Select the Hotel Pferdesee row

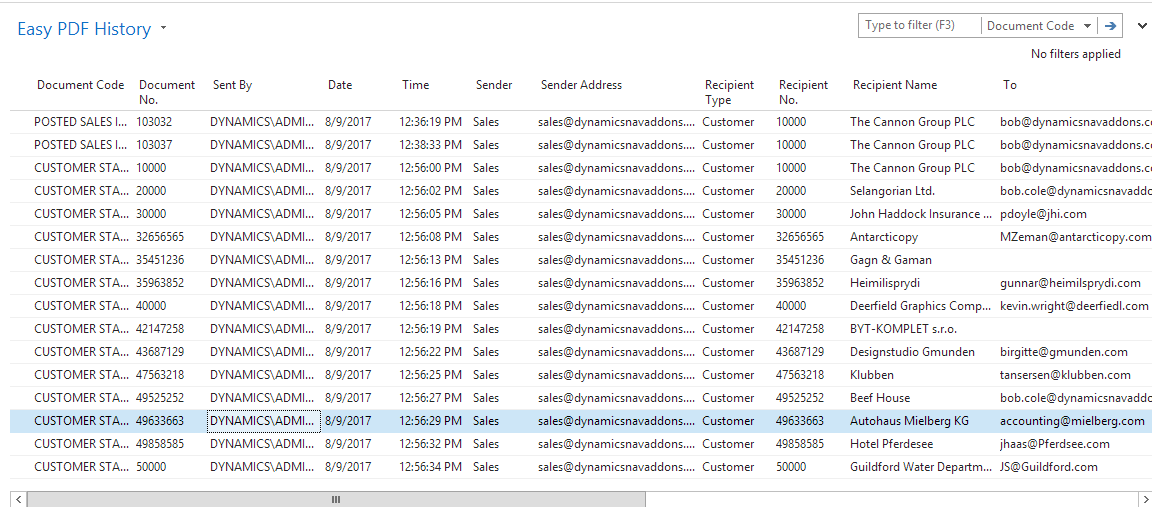[x=893, y=444]
